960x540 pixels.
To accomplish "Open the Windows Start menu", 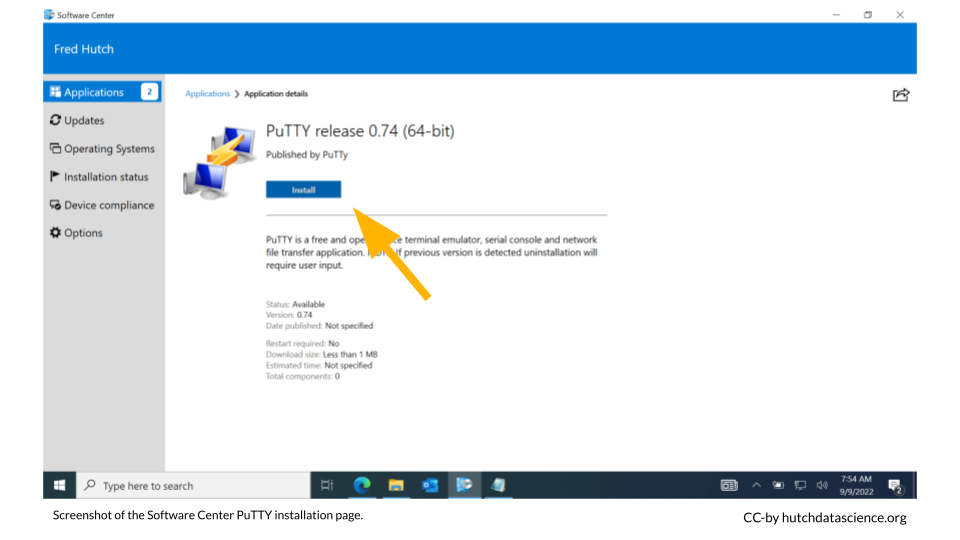I will (59, 486).
